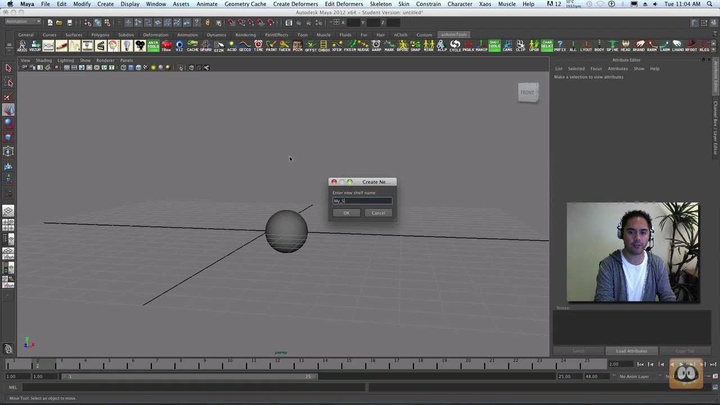Click the TIME shelf icon with clock
Image resolution: width=720 pixels, height=405 pixels.
click(x=258, y=46)
